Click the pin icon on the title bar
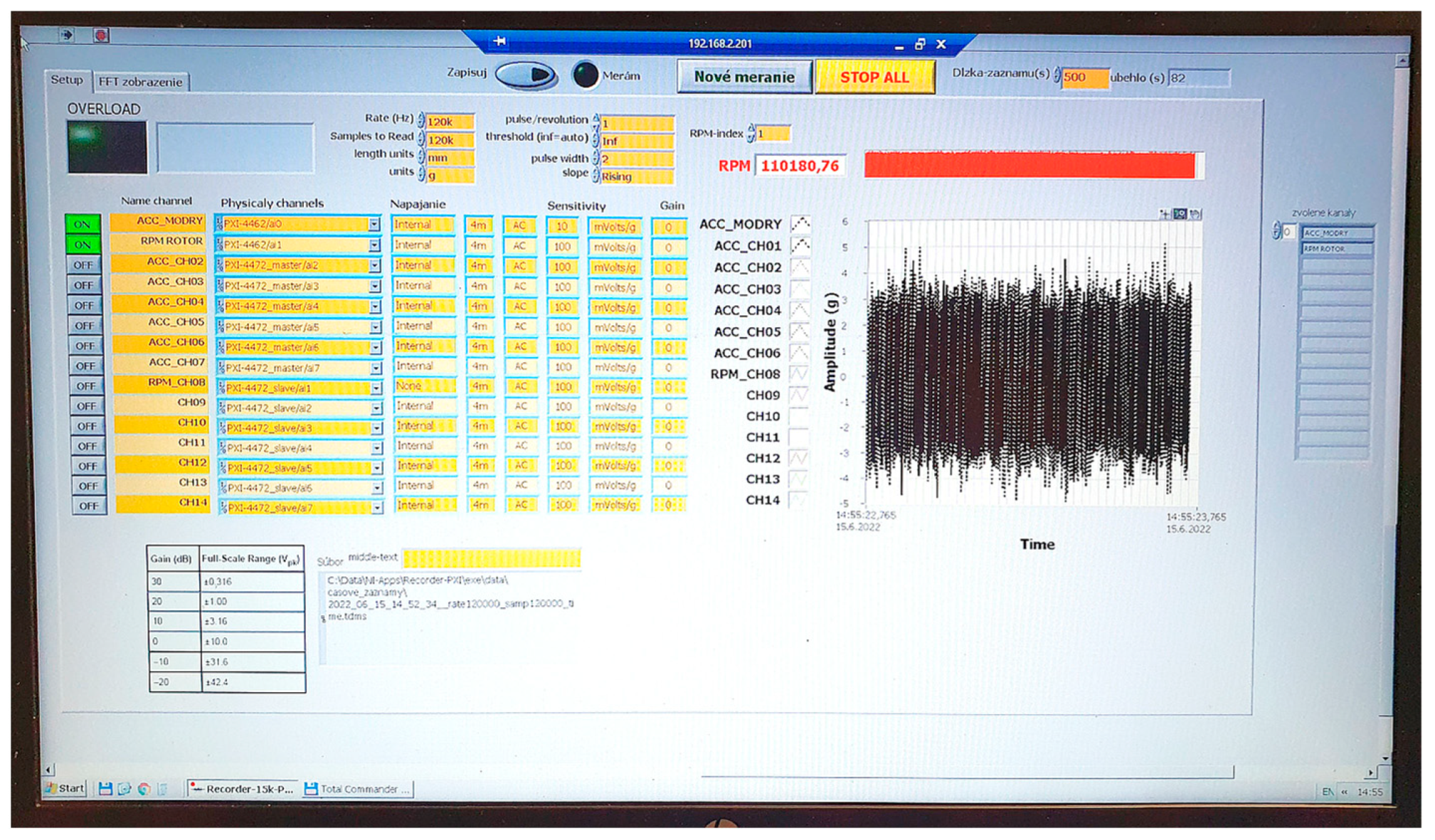 coord(501,42)
